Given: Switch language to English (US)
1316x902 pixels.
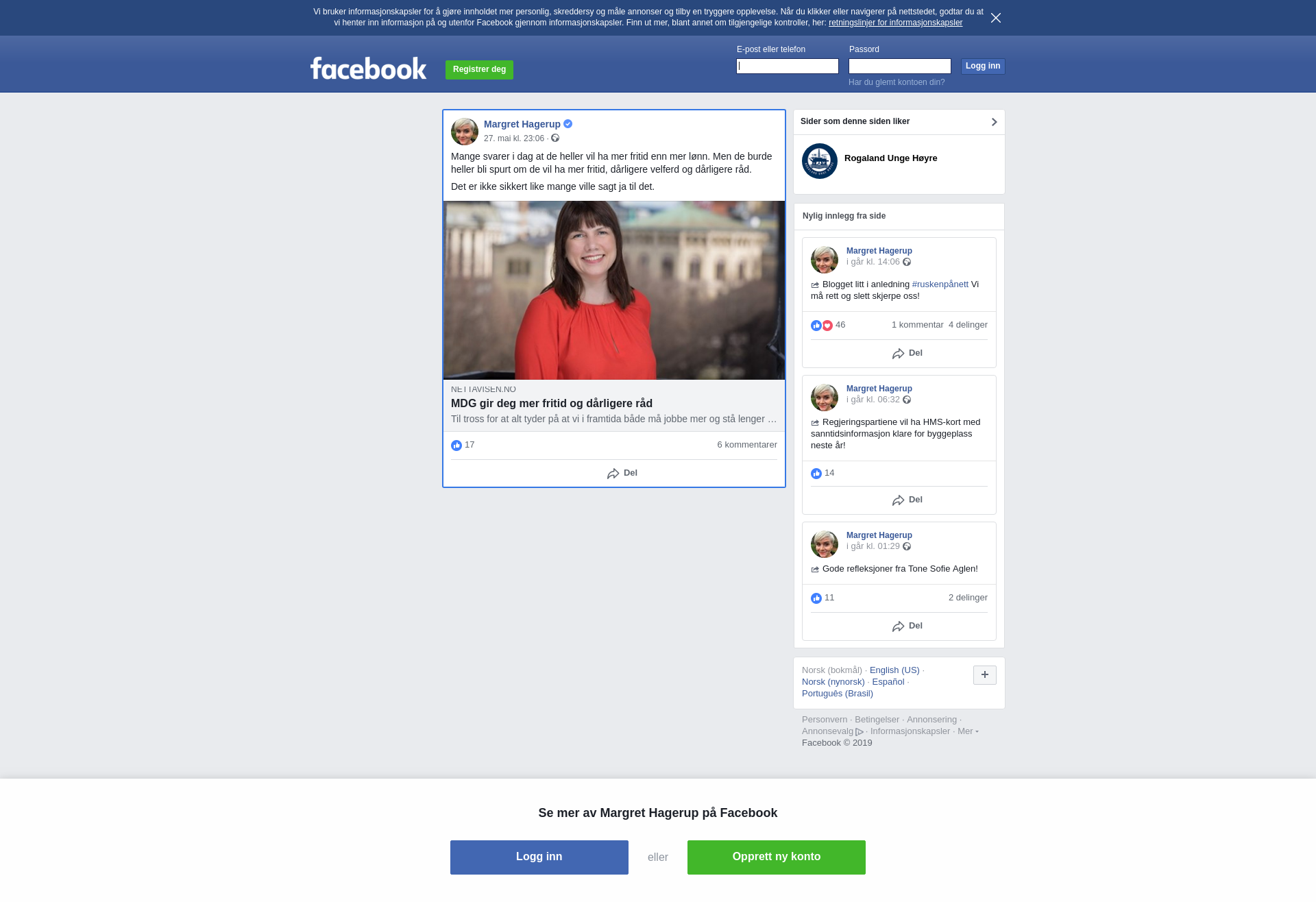Looking at the screenshot, I should 894,670.
